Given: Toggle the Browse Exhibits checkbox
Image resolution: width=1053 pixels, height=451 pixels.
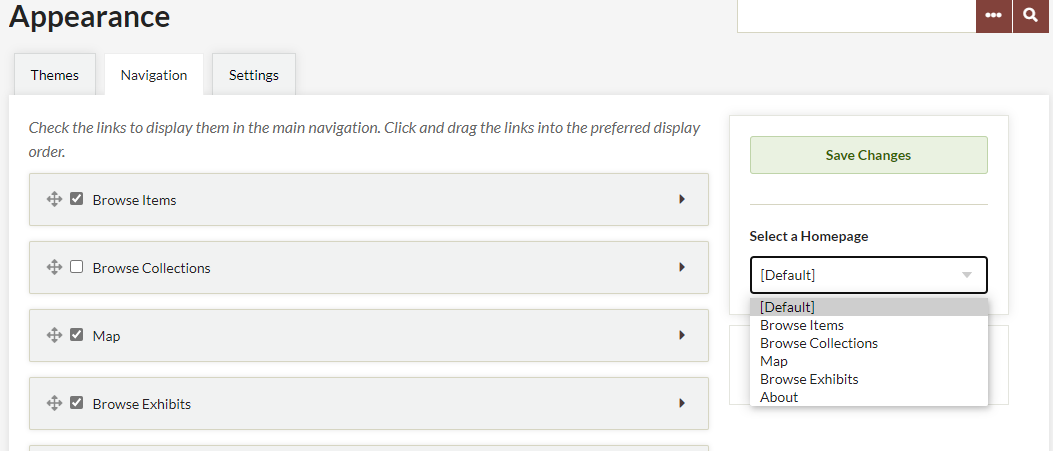Looking at the screenshot, I should [77, 403].
